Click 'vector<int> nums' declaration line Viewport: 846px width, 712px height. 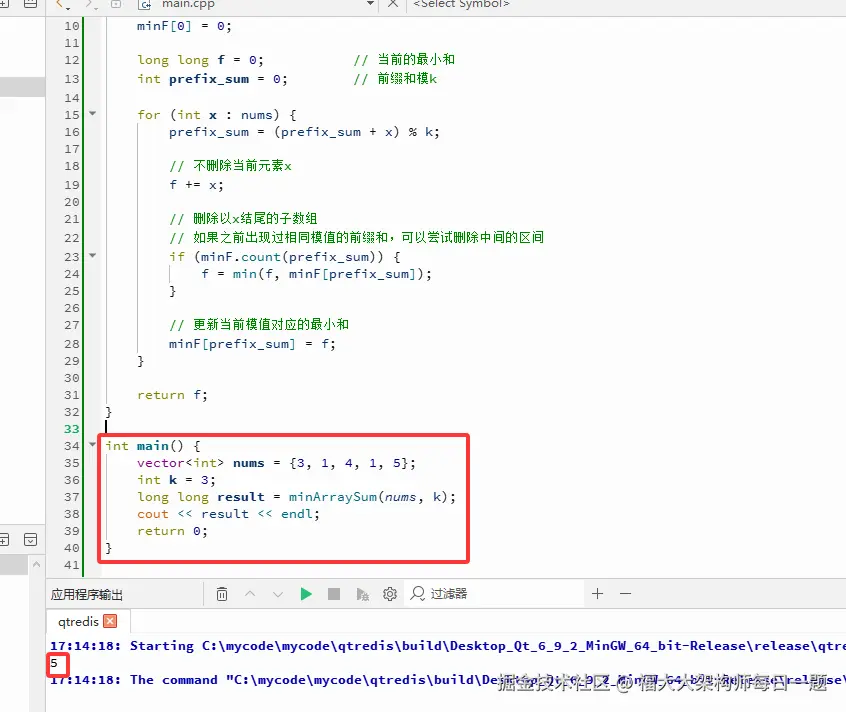(x=276, y=463)
